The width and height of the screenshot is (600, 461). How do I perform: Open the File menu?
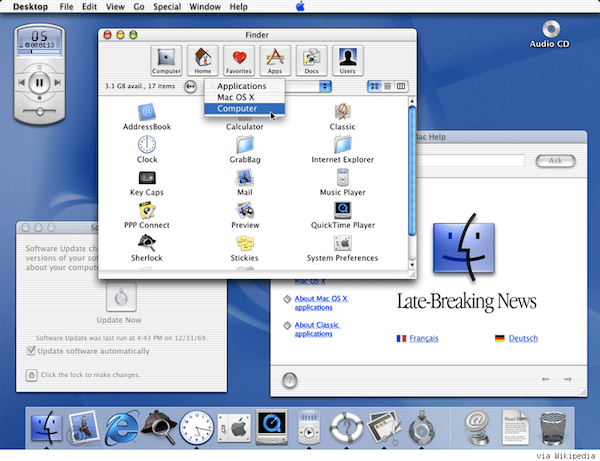click(66, 7)
